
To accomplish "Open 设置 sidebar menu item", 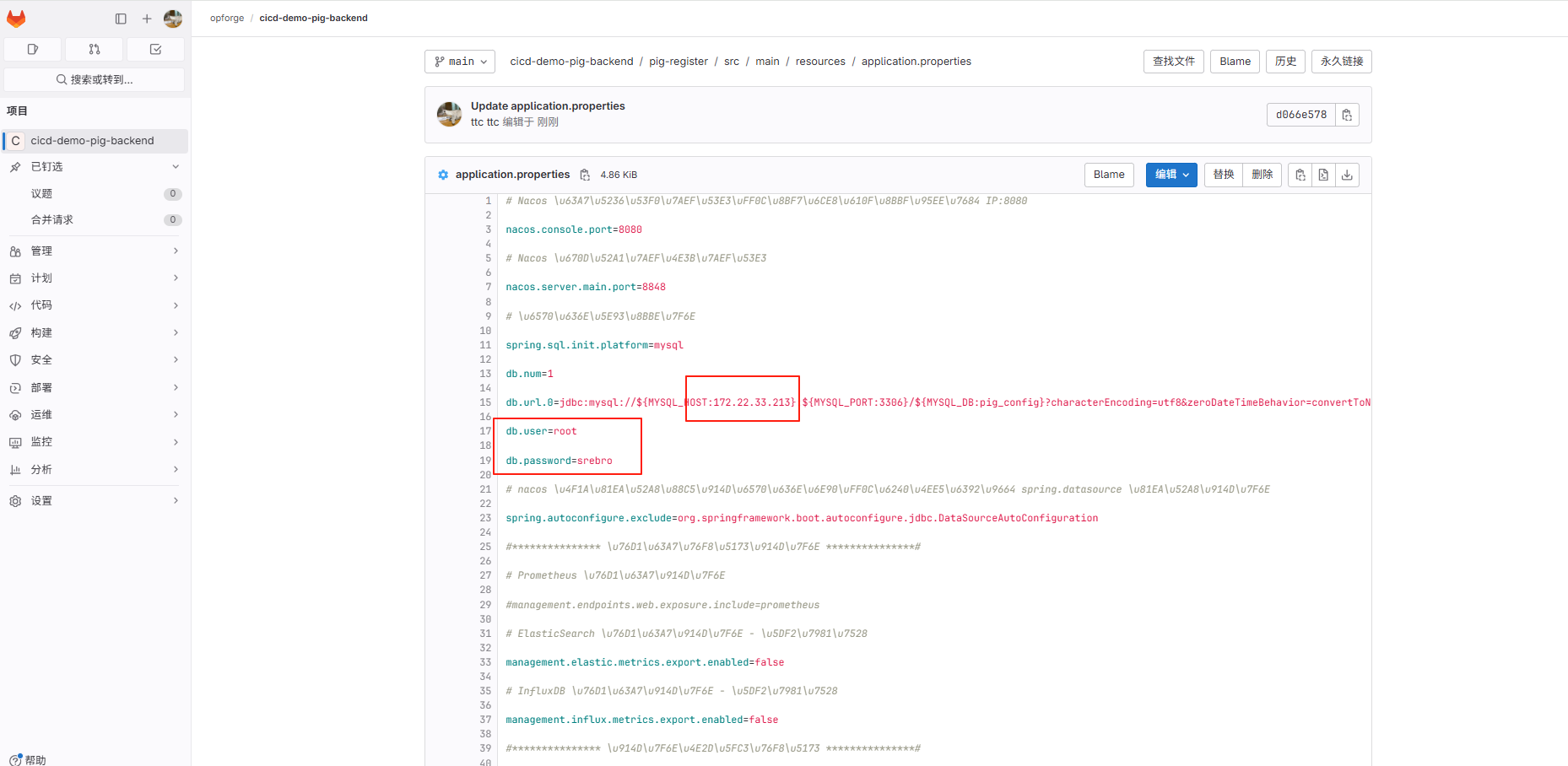I will 42,501.
